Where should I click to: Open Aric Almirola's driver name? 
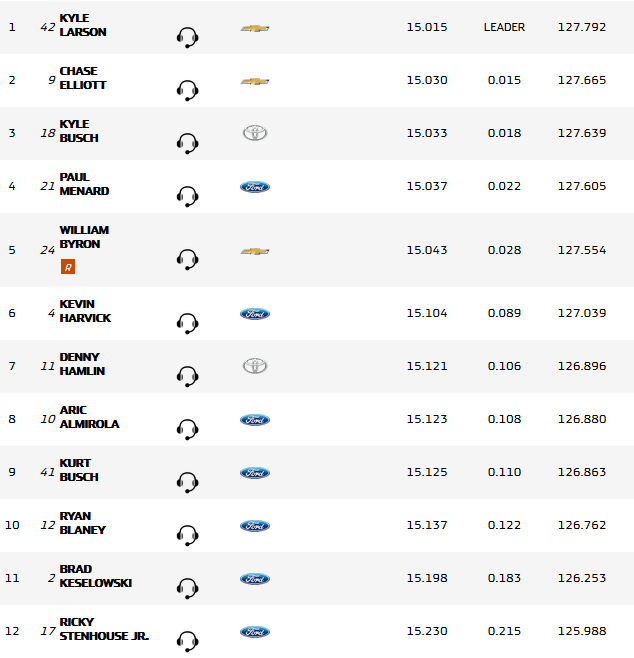[x=89, y=417]
